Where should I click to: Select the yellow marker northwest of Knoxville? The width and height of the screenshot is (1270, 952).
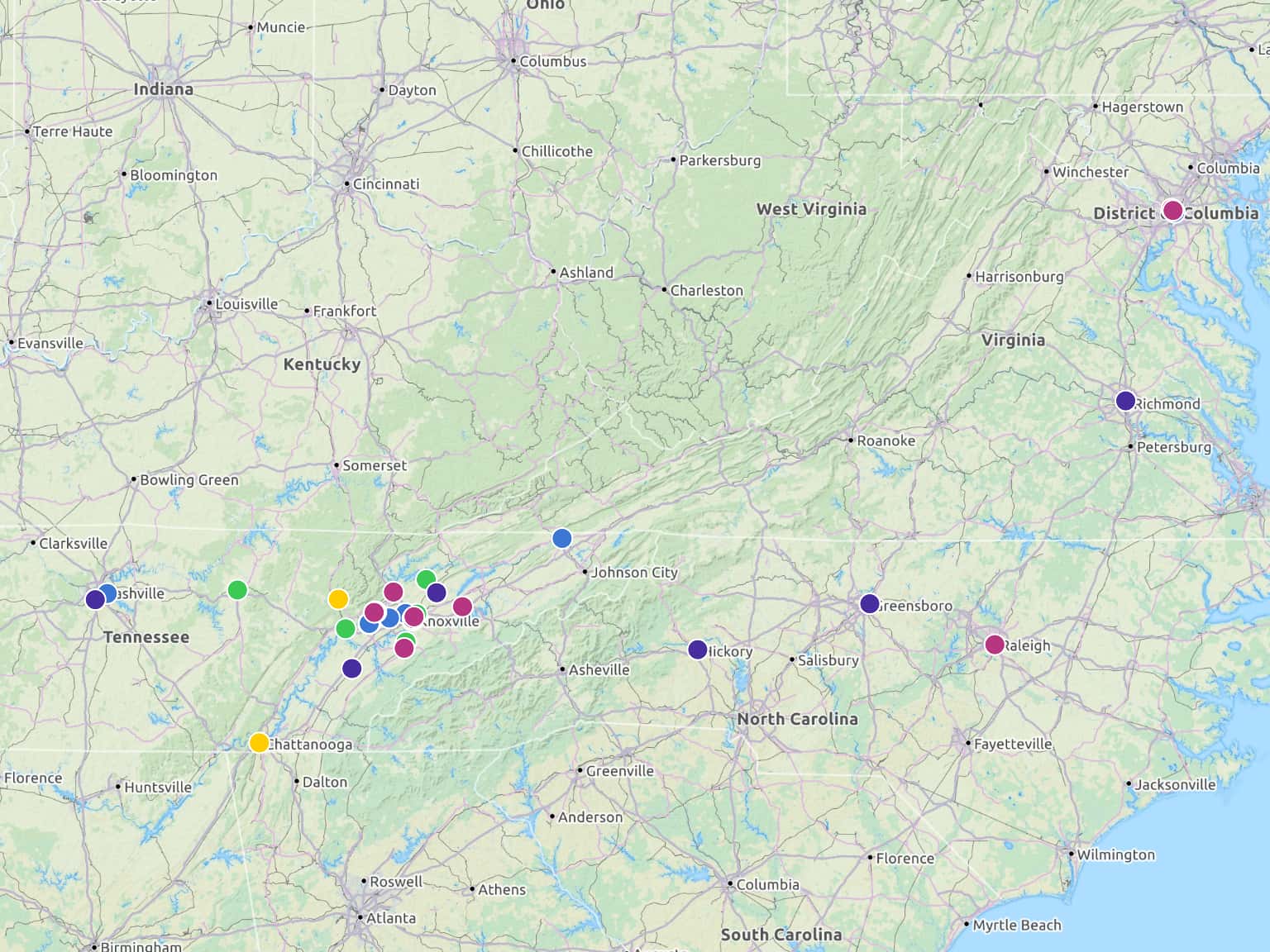(338, 598)
